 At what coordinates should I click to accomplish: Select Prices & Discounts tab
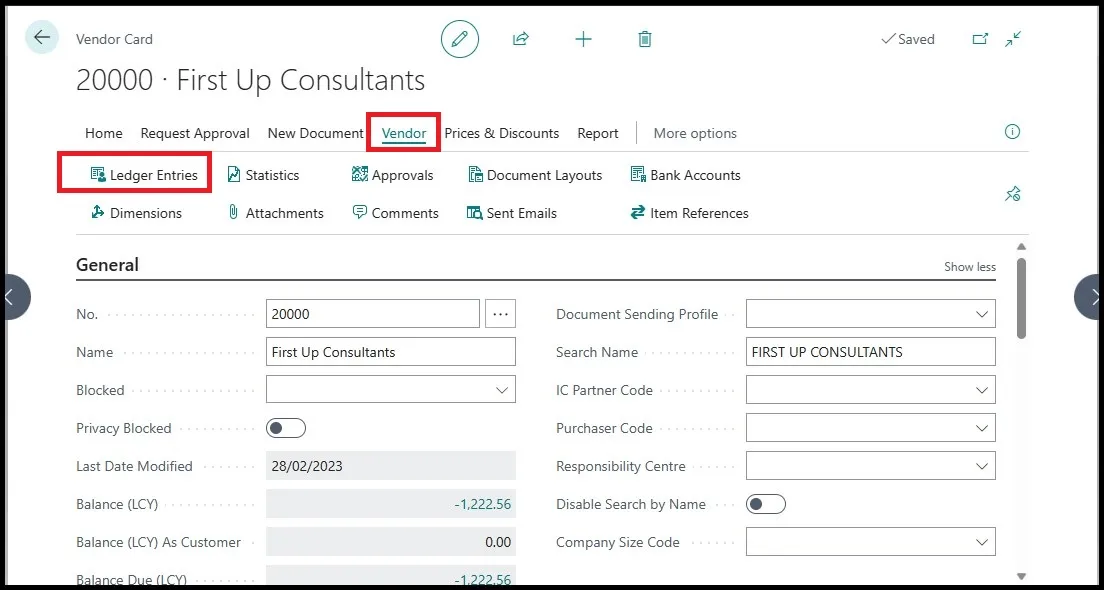[502, 133]
